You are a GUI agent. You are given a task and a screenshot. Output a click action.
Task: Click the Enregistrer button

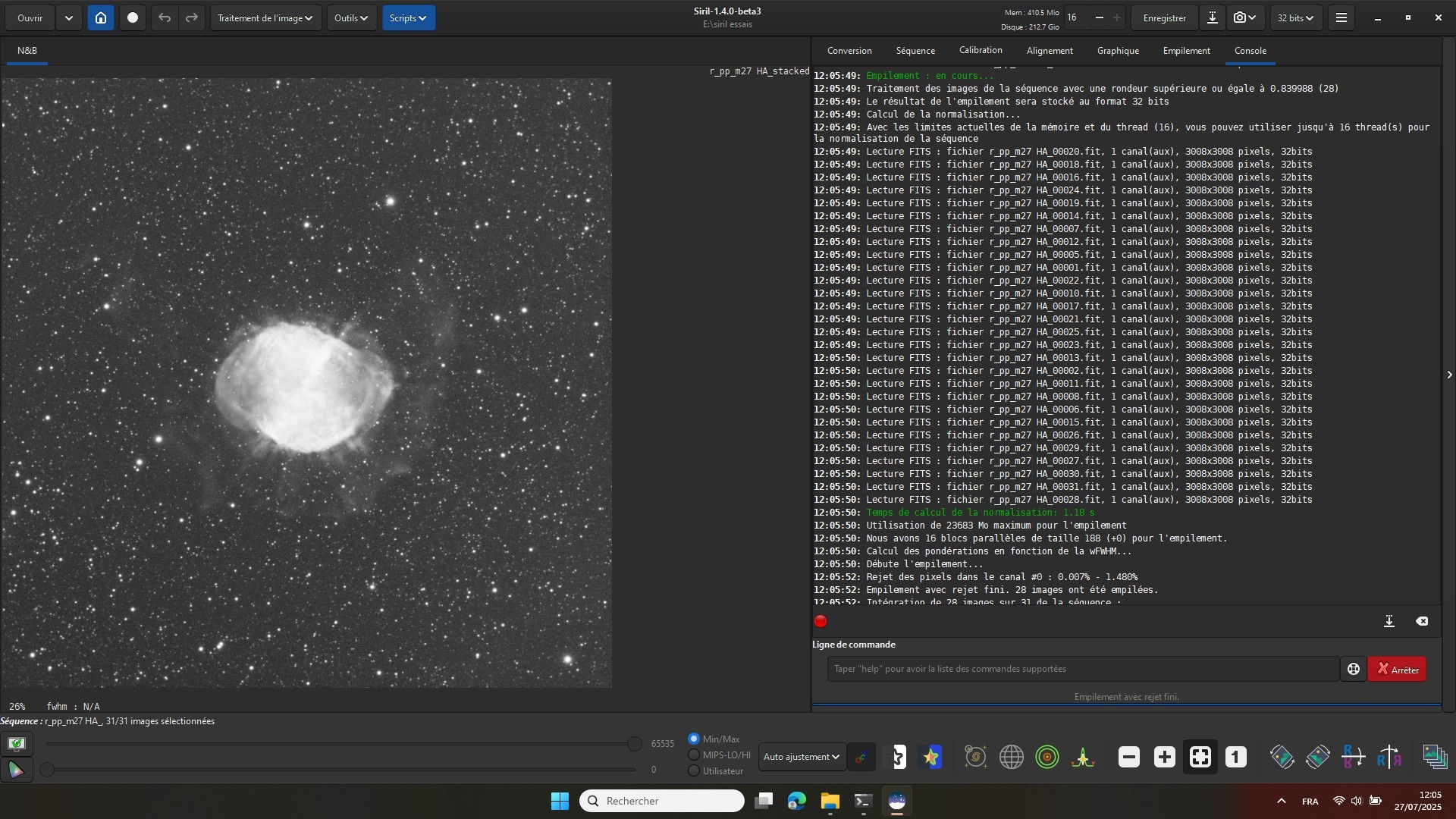(x=1164, y=17)
